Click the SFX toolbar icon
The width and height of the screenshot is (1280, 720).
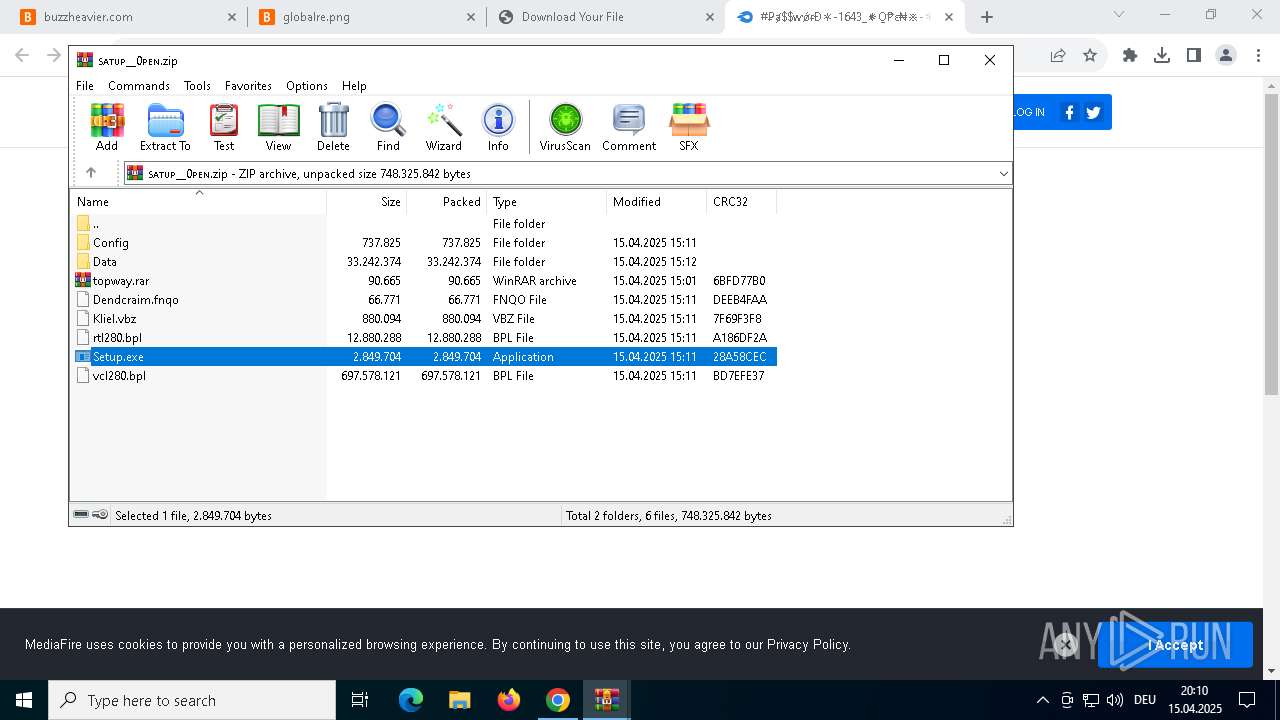[x=689, y=127]
